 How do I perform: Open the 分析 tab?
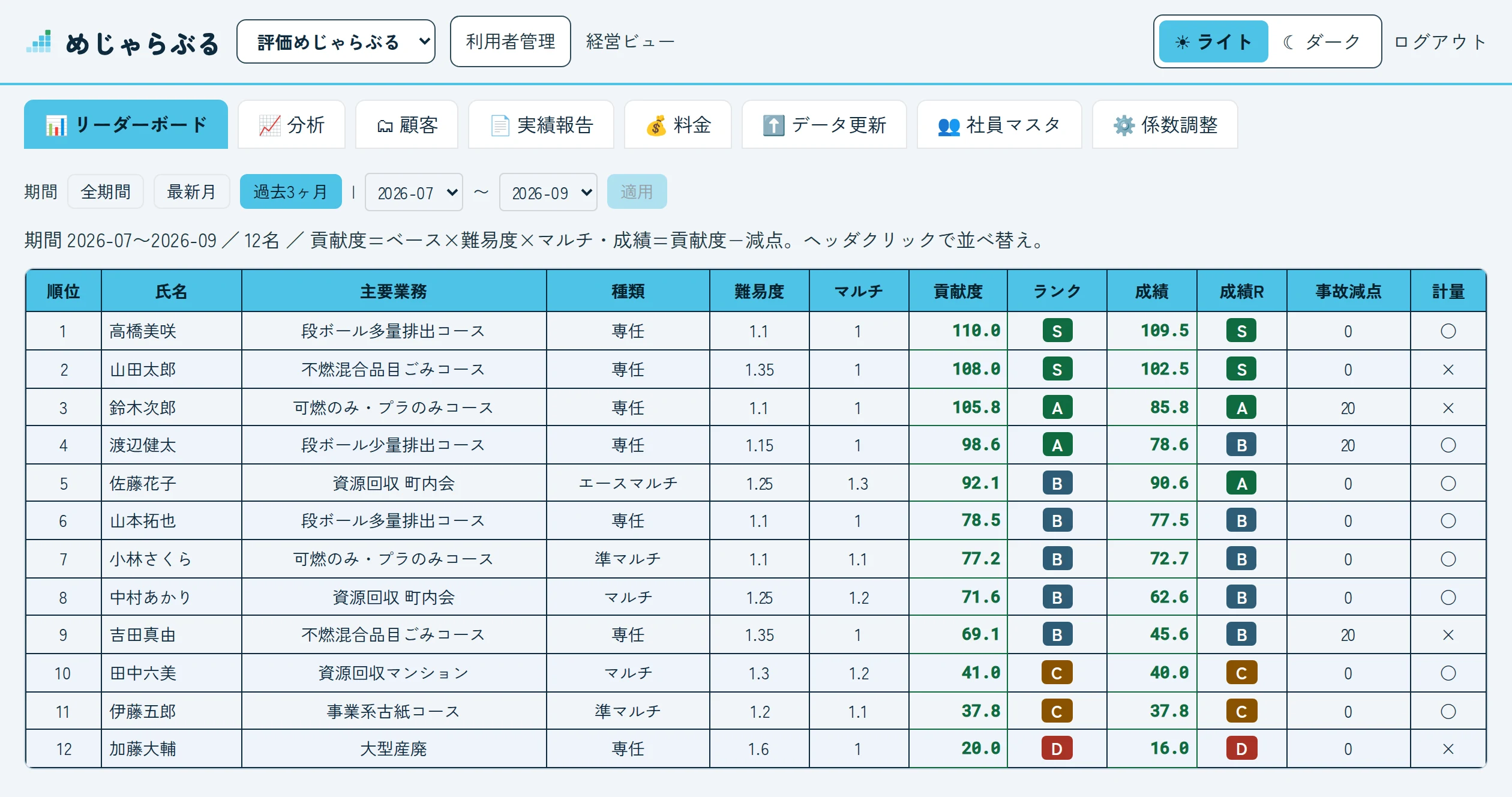[x=292, y=124]
